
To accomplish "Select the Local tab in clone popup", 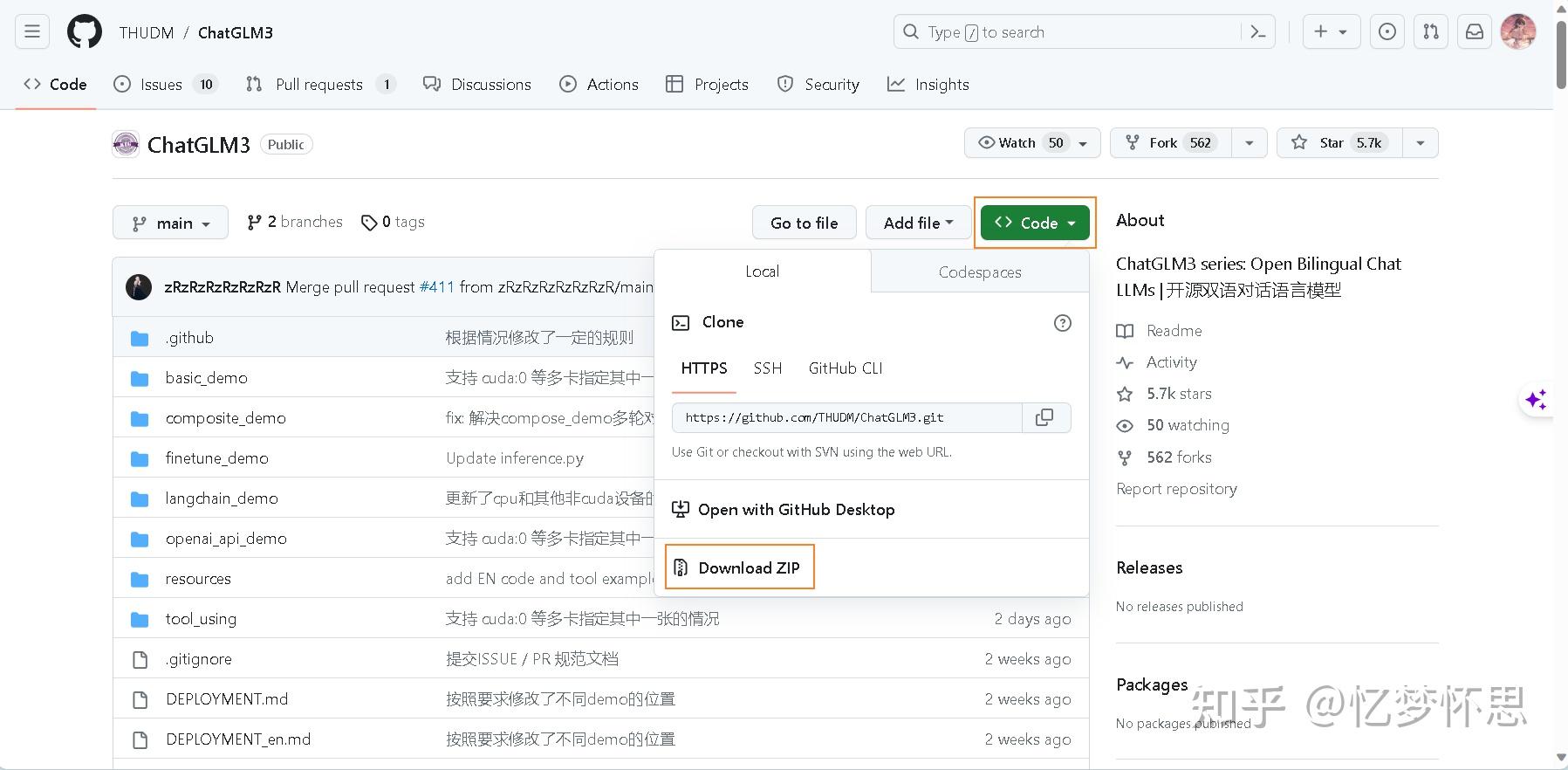I will tap(763, 272).
